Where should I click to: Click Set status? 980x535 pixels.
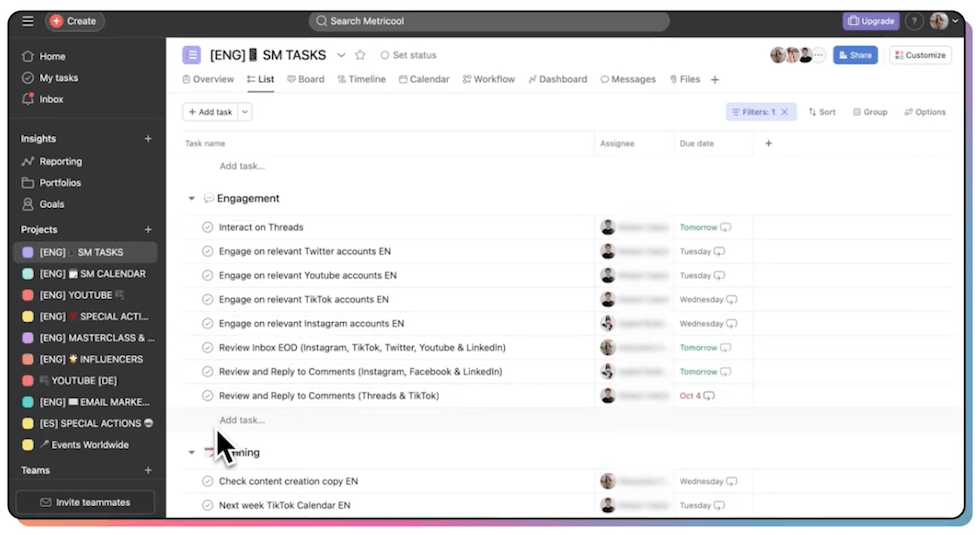pyautogui.click(x=408, y=55)
